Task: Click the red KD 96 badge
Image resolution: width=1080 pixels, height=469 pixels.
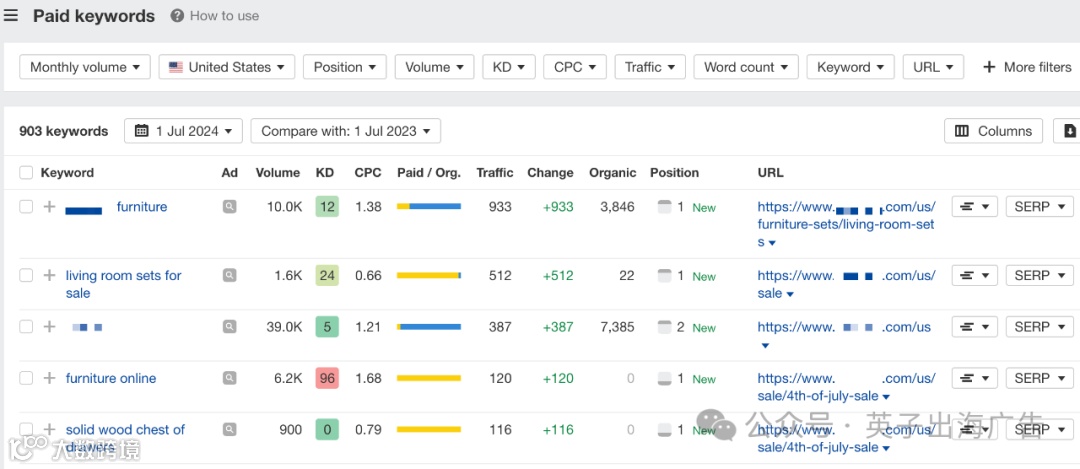Action: [325, 378]
